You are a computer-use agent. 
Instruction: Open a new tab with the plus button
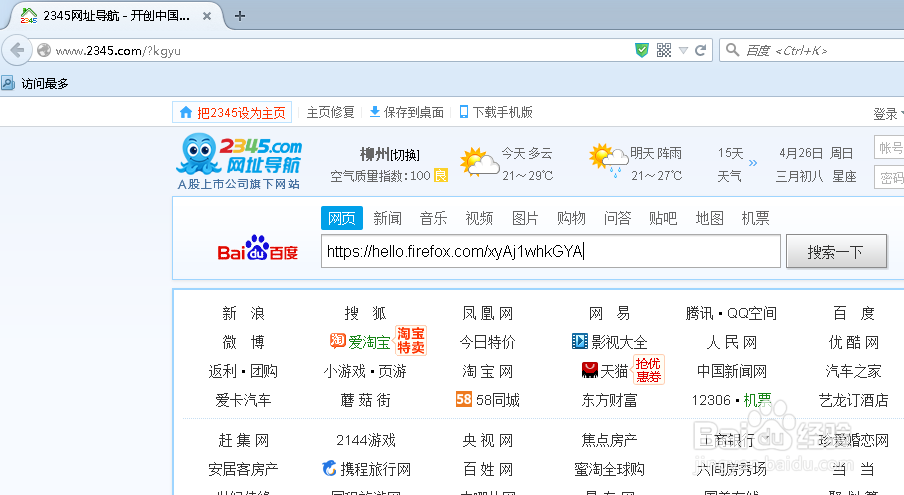click(240, 16)
